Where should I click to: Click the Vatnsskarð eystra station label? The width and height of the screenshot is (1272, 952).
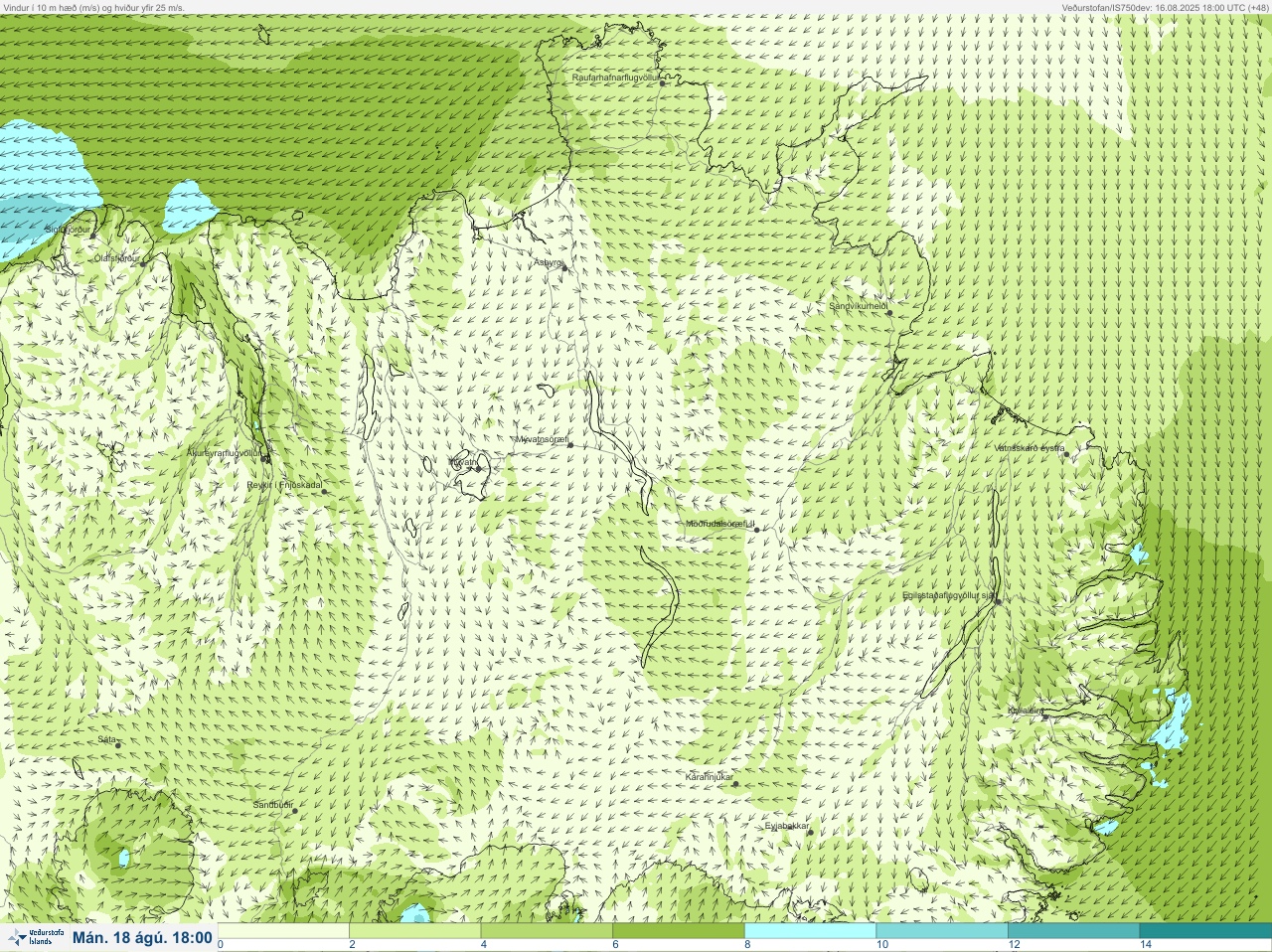coord(1030,448)
